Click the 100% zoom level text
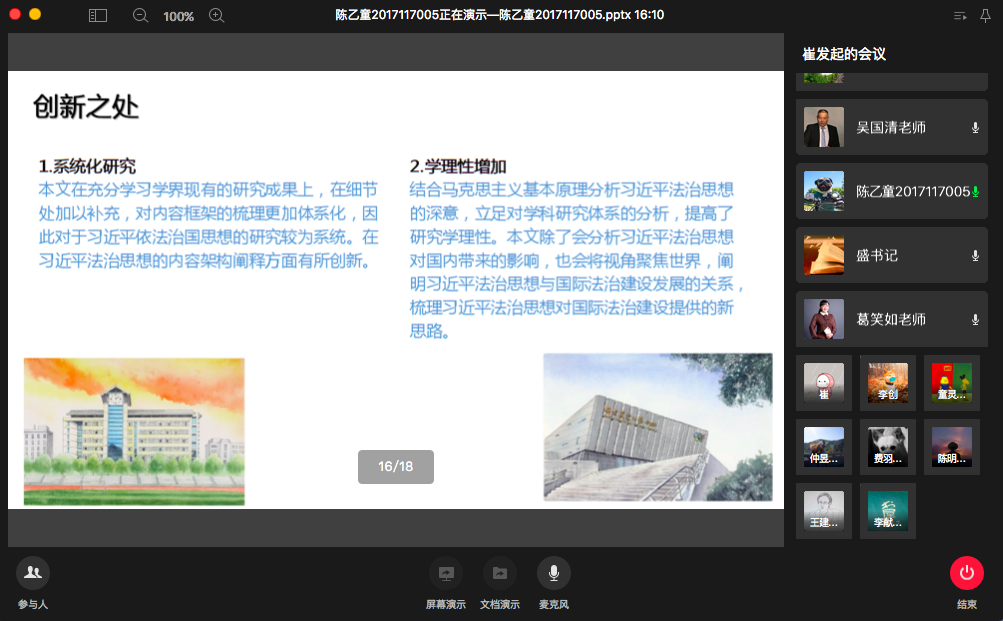This screenshot has height=621, width=1003. point(178,16)
